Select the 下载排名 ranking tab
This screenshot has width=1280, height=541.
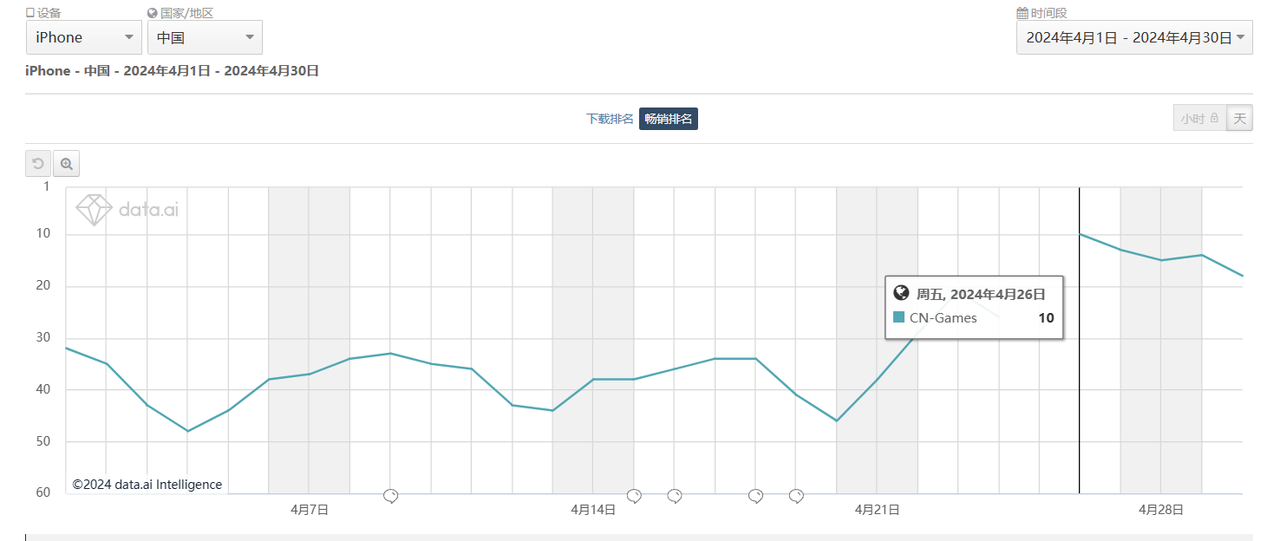[x=610, y=118]
